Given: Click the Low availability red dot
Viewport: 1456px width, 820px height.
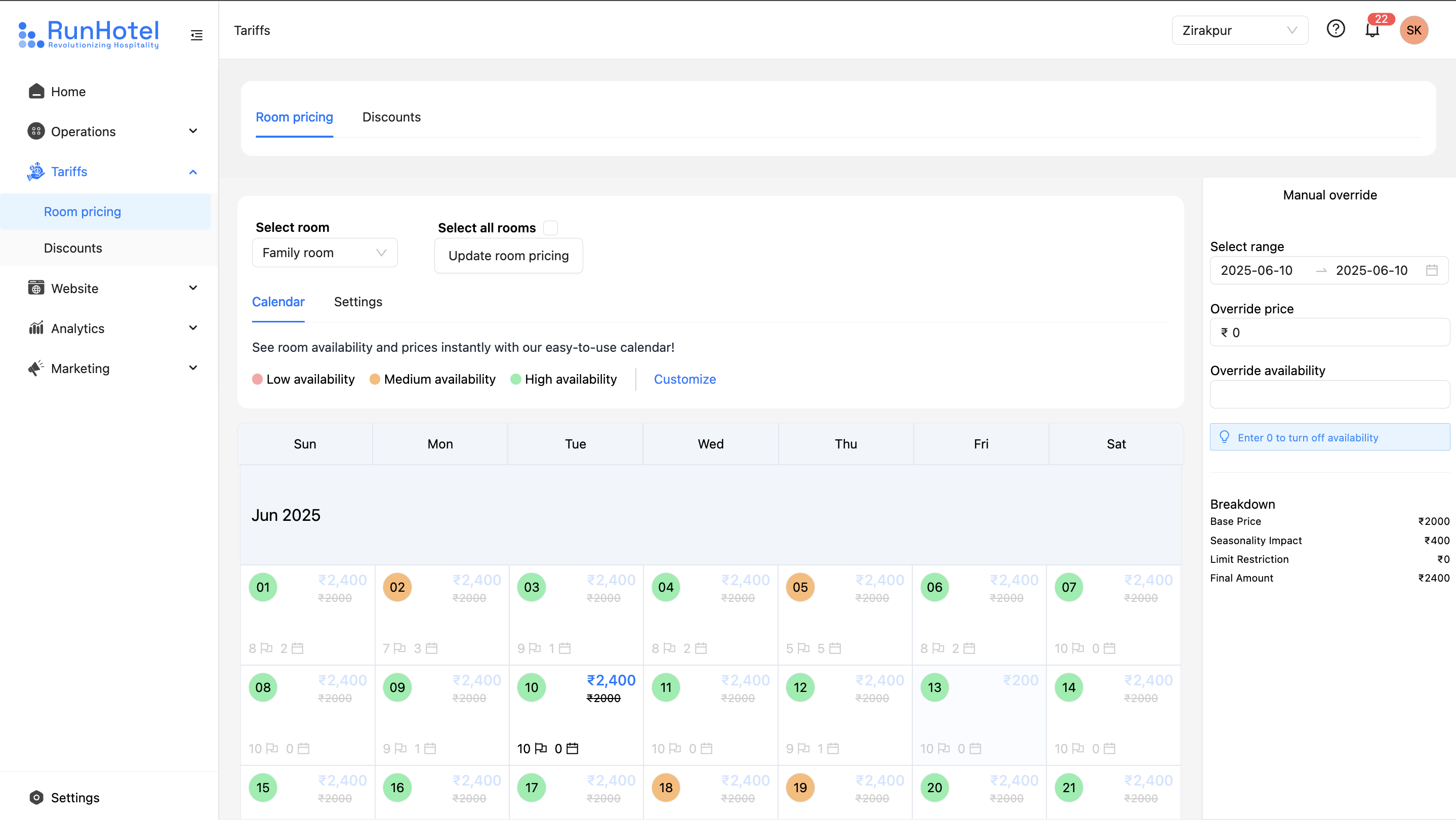Looking at the screenshot, I should coord(257,379).
